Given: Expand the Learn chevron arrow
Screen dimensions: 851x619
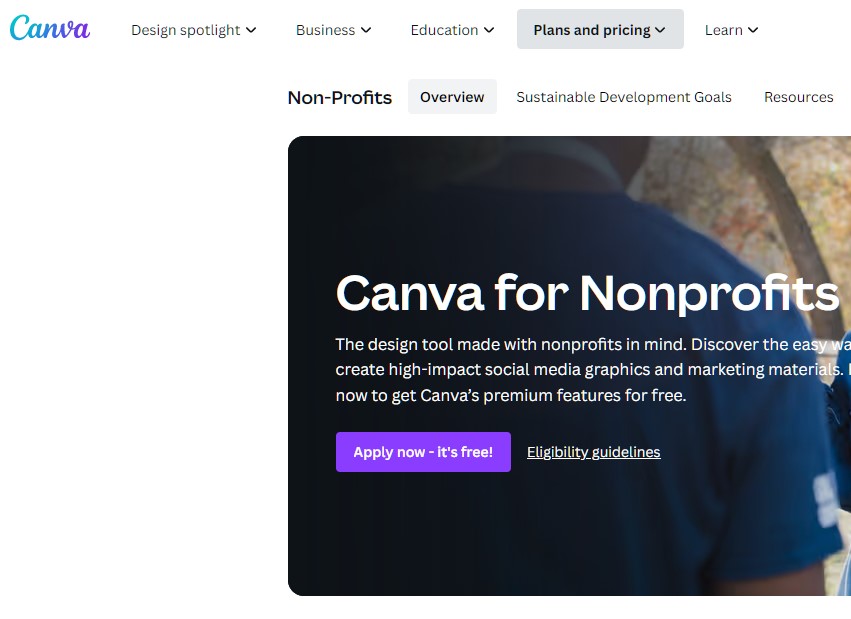Looking at the screenshot, I should coord(751,30).
